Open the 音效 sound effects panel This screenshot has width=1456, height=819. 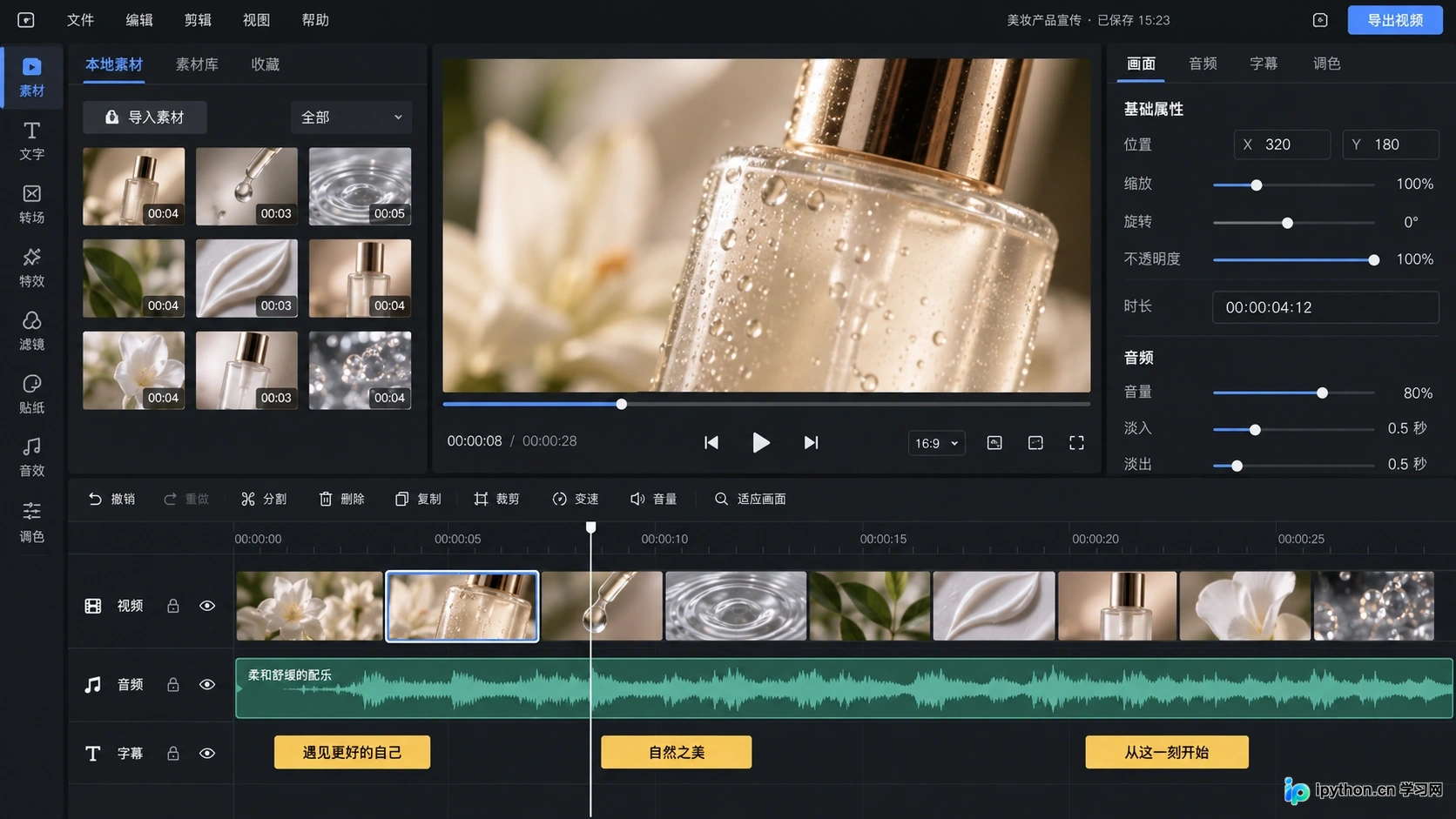coord(31,458)
